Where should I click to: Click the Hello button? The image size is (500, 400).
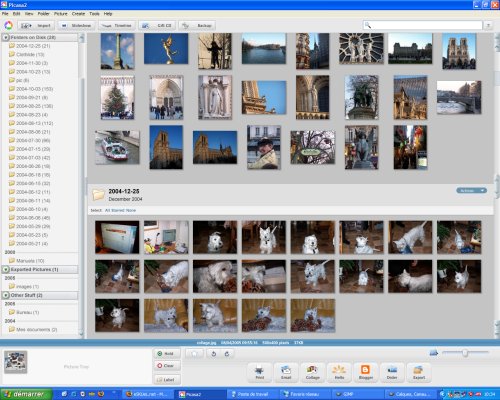(x=339, y=372)
